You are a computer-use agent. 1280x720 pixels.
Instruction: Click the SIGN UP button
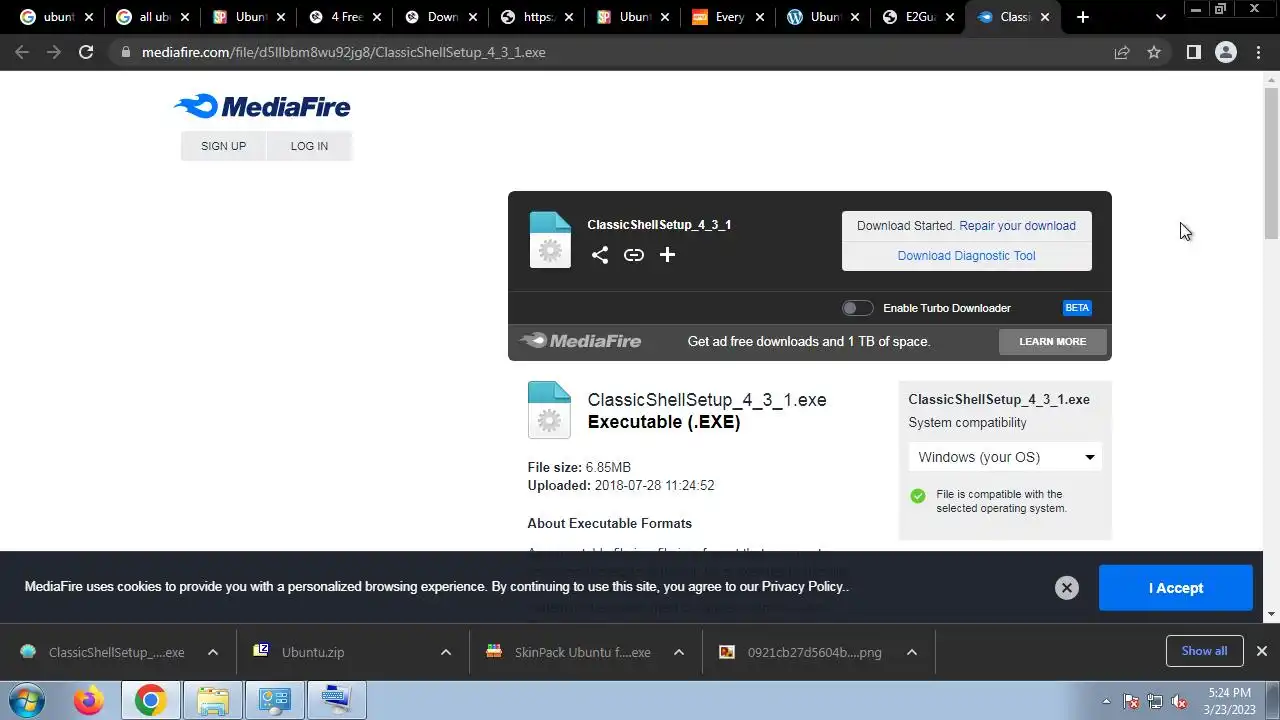click(x=223, y=146)
